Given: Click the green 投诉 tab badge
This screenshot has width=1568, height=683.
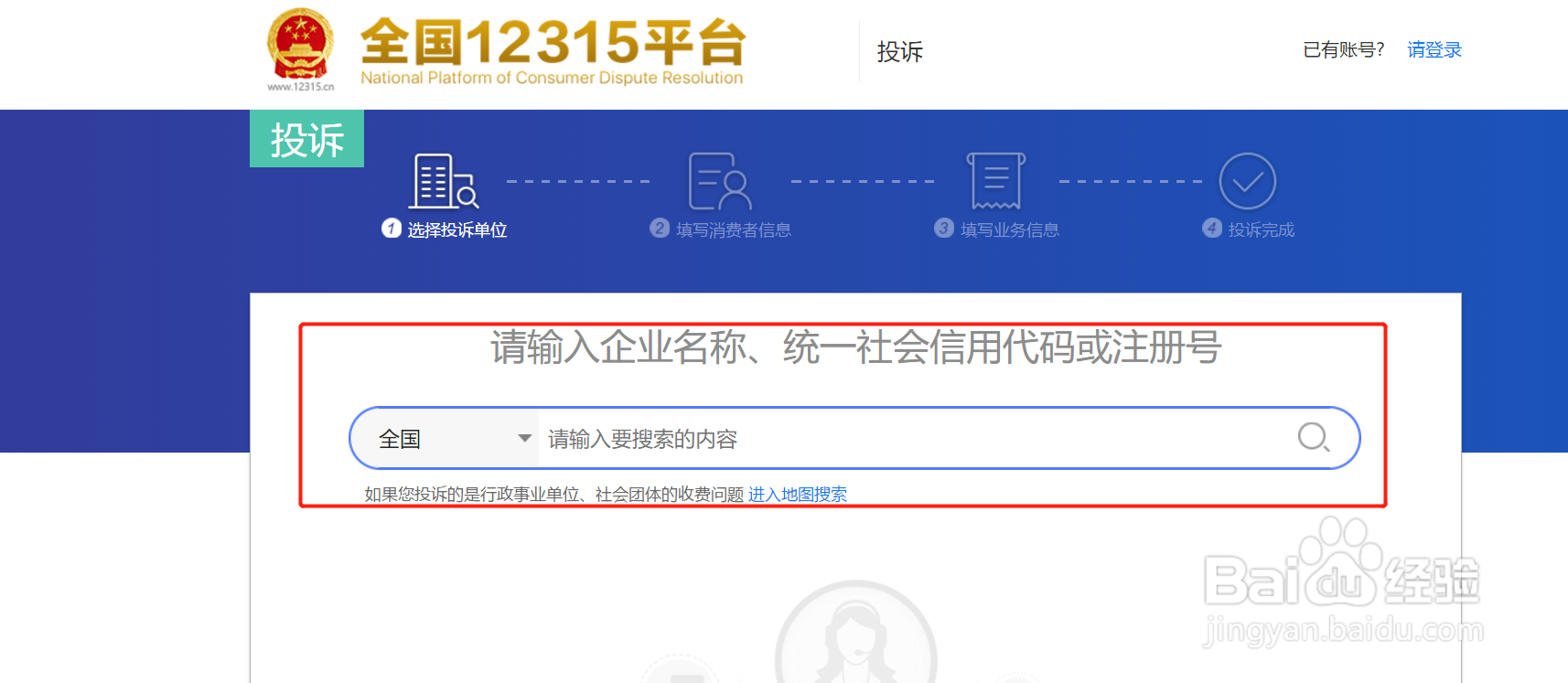Looking at the screenshot, I should pyautogui.click(x=306, y=139).
